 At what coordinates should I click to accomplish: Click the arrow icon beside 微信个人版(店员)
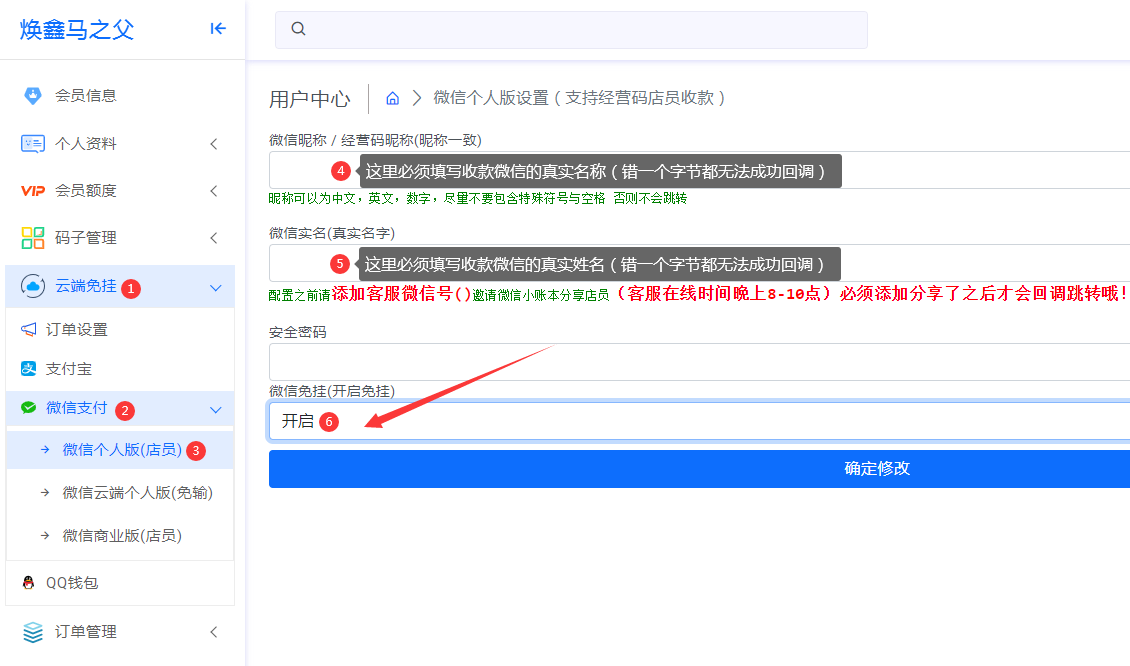tap(45, 450)
